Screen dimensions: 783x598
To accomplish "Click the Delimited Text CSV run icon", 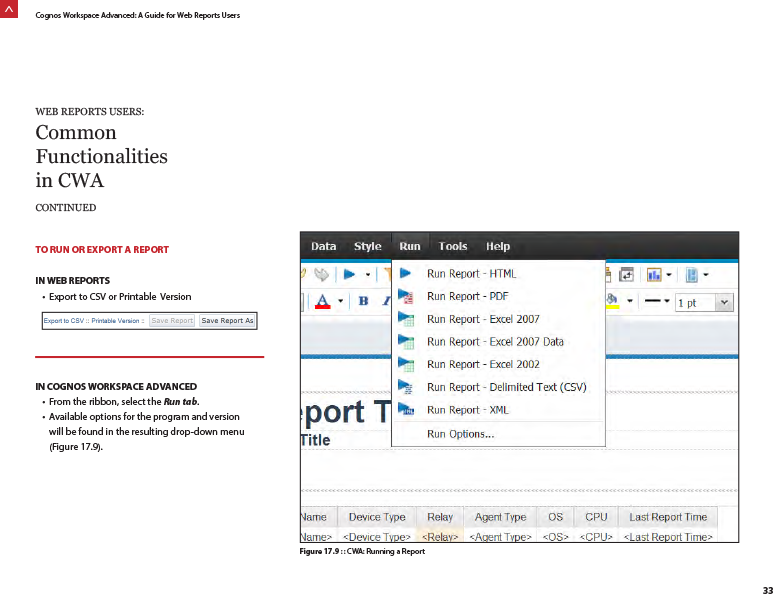I will (405, 387).
